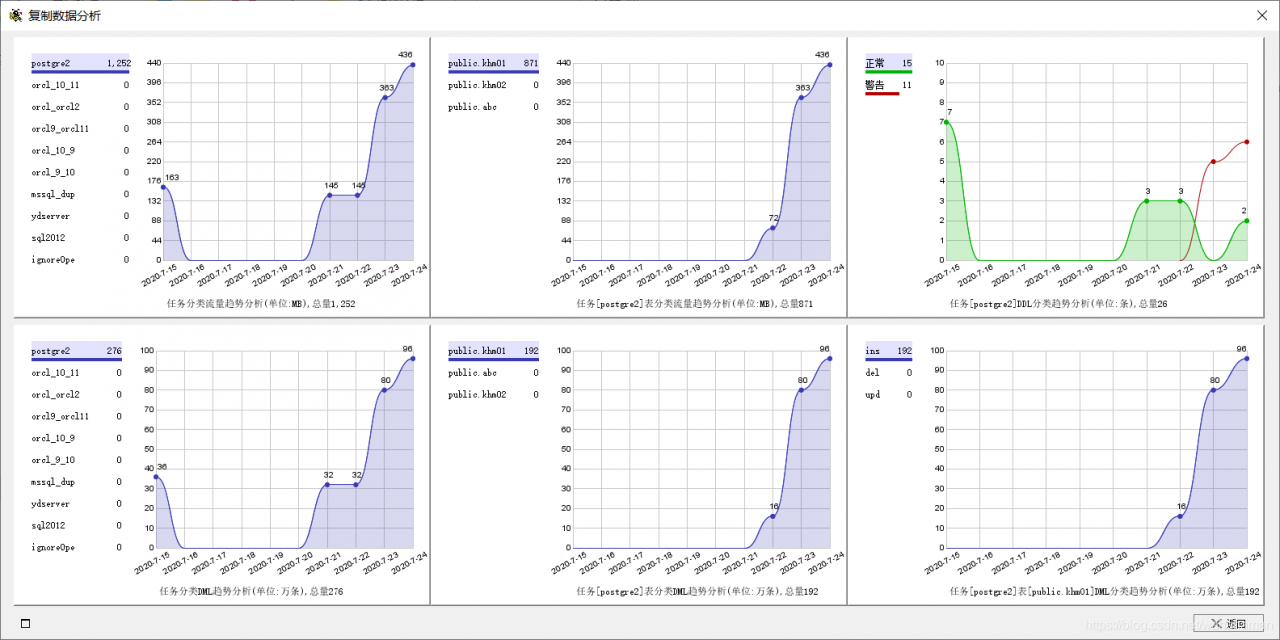Select the upd legend row
This screenshot has height=640, width=1280.
pos(888,395)
